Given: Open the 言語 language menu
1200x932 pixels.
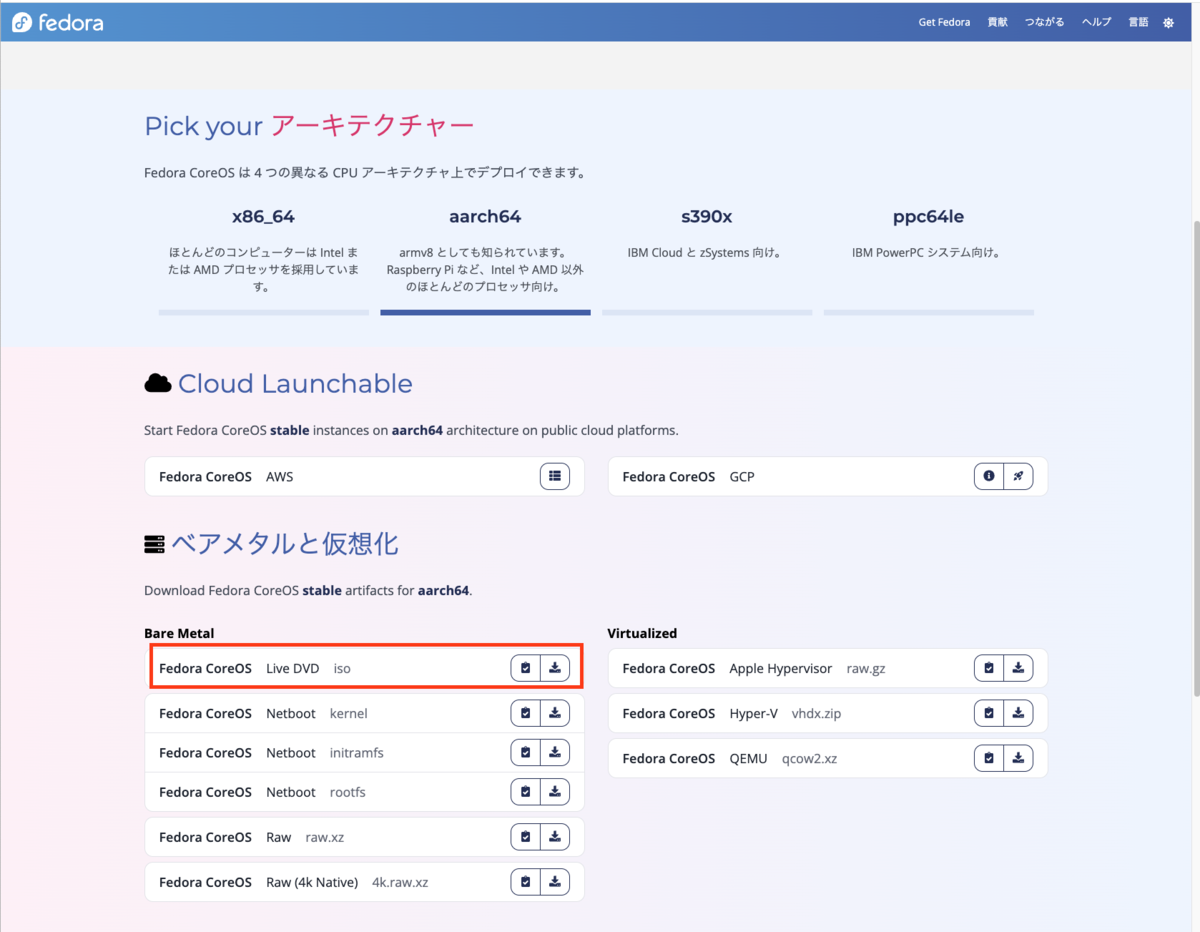Looking at the screenshot, I should coord(1138,22).
